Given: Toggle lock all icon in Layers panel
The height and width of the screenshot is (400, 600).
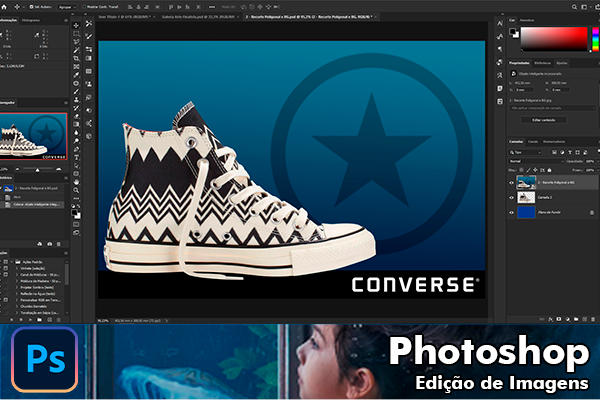Looking at the screenshot, I should (549, 170).
